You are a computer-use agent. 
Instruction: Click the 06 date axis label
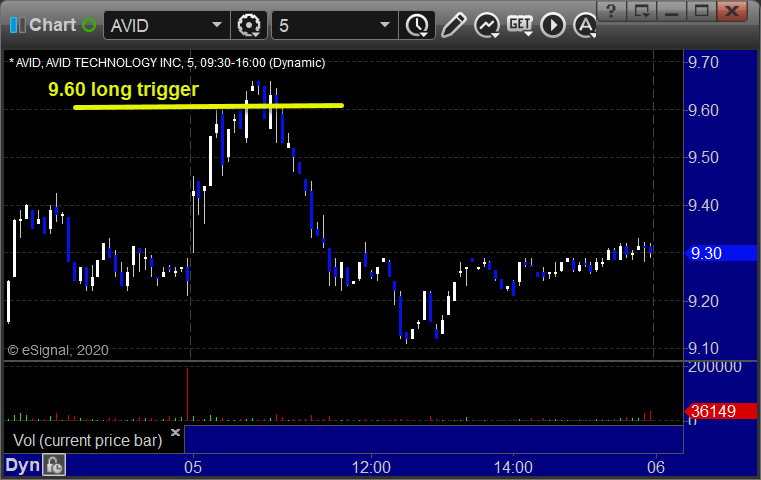pos(656,467)
